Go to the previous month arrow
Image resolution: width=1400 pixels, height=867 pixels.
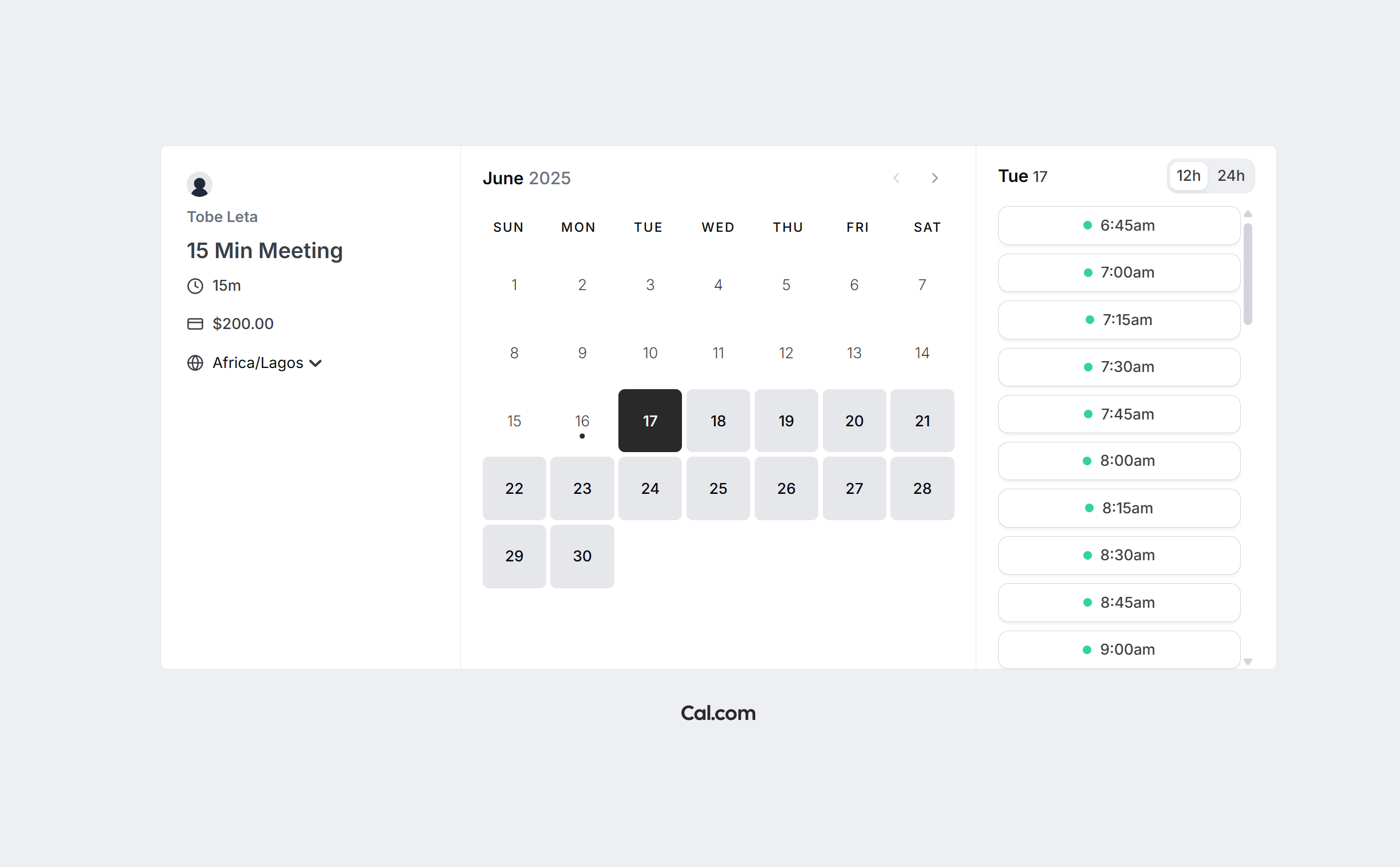tap(896, 179)
